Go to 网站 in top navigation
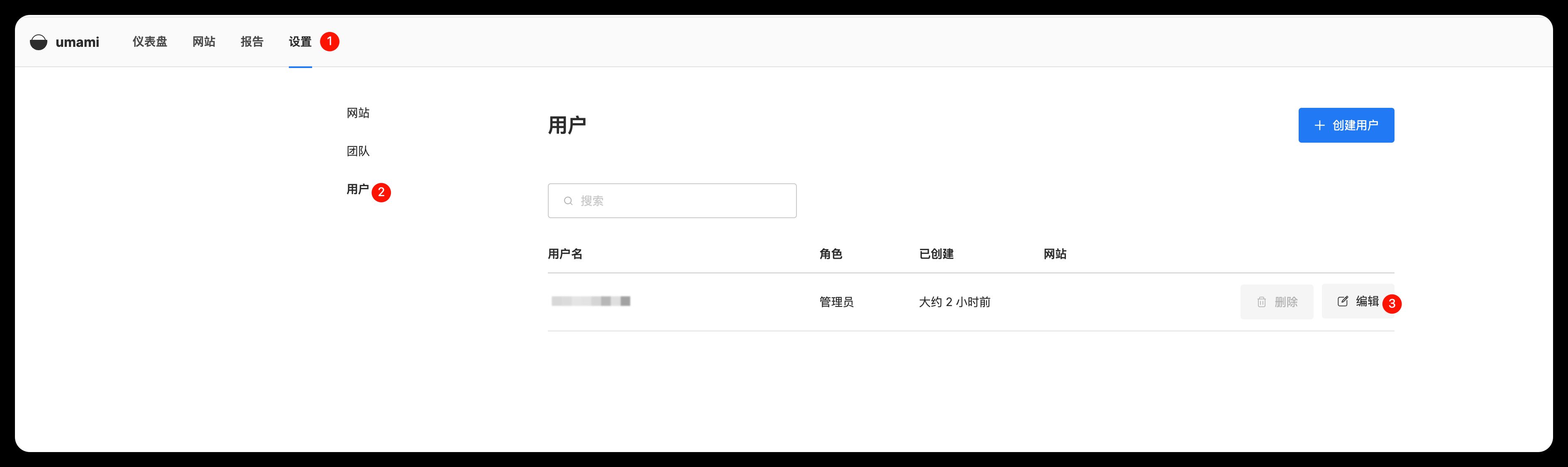 coord(203,42)
